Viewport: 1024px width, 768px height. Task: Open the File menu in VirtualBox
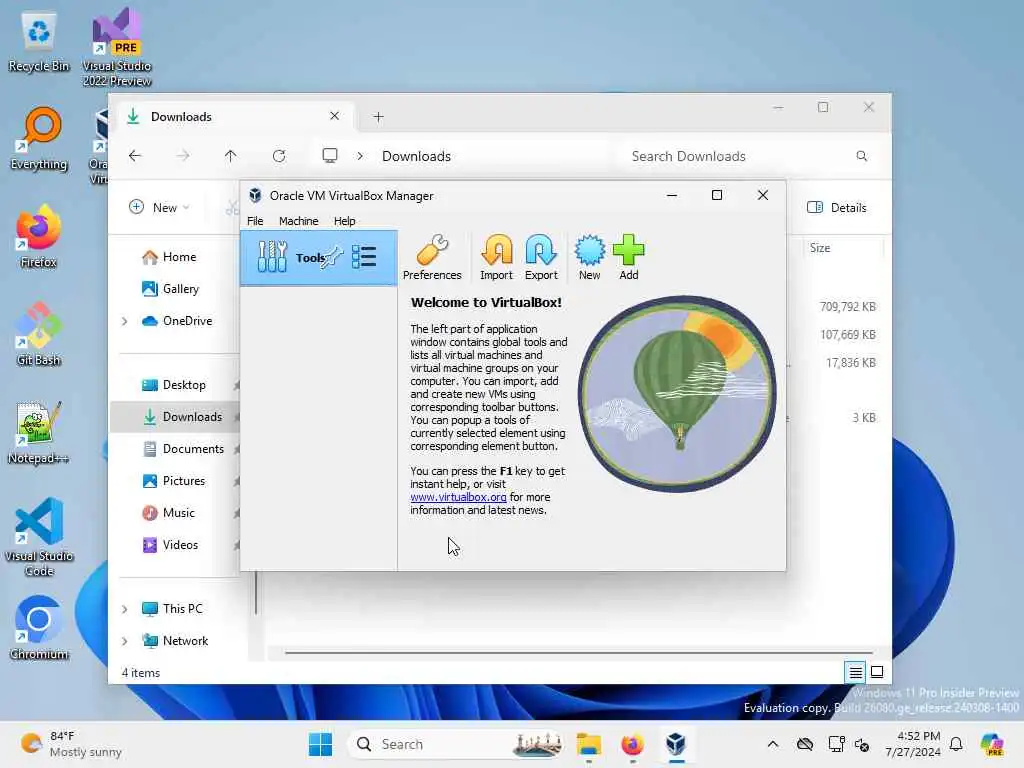click(255, 221)
